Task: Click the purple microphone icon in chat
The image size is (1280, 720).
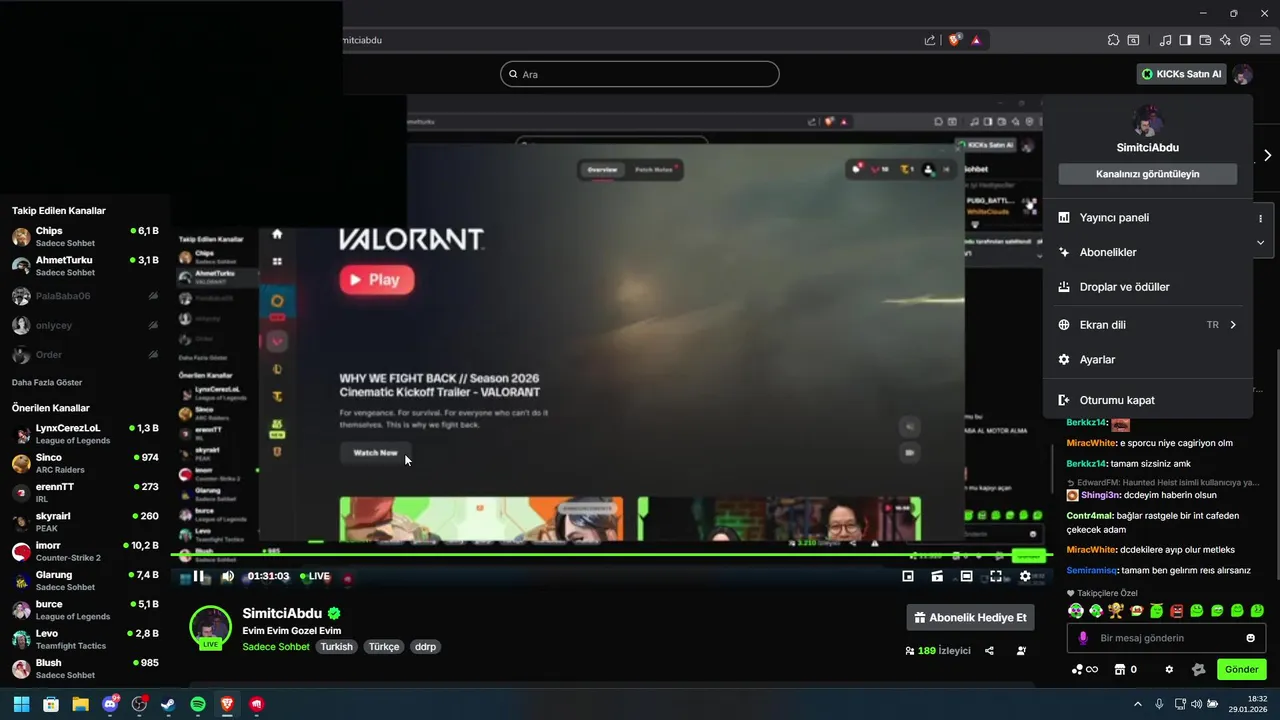Action: coord(1083,638)
